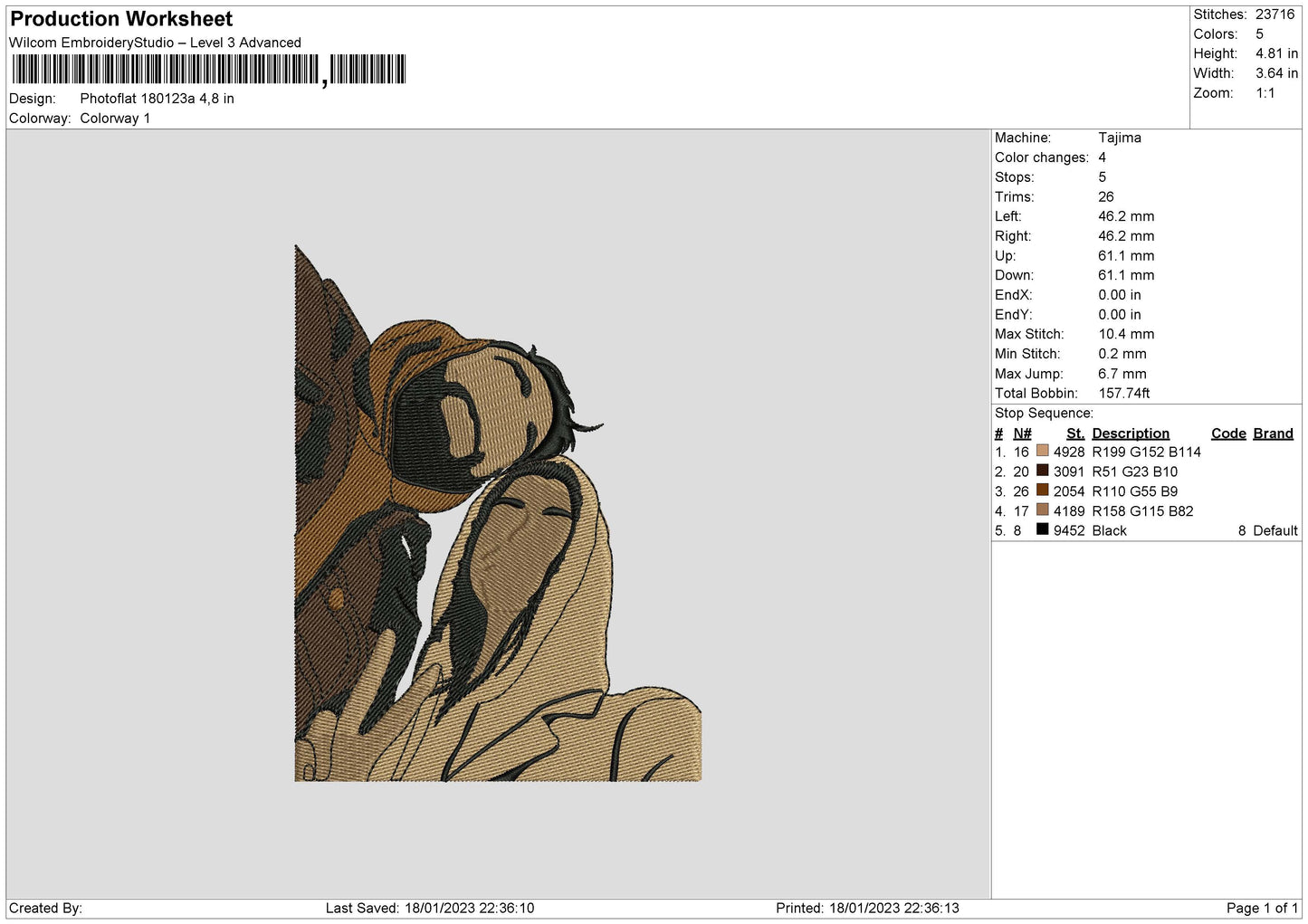Click the Trims value 26
Image resolution: width=1308 pixels, height=924 pixels.
(x=1105, y=197)
